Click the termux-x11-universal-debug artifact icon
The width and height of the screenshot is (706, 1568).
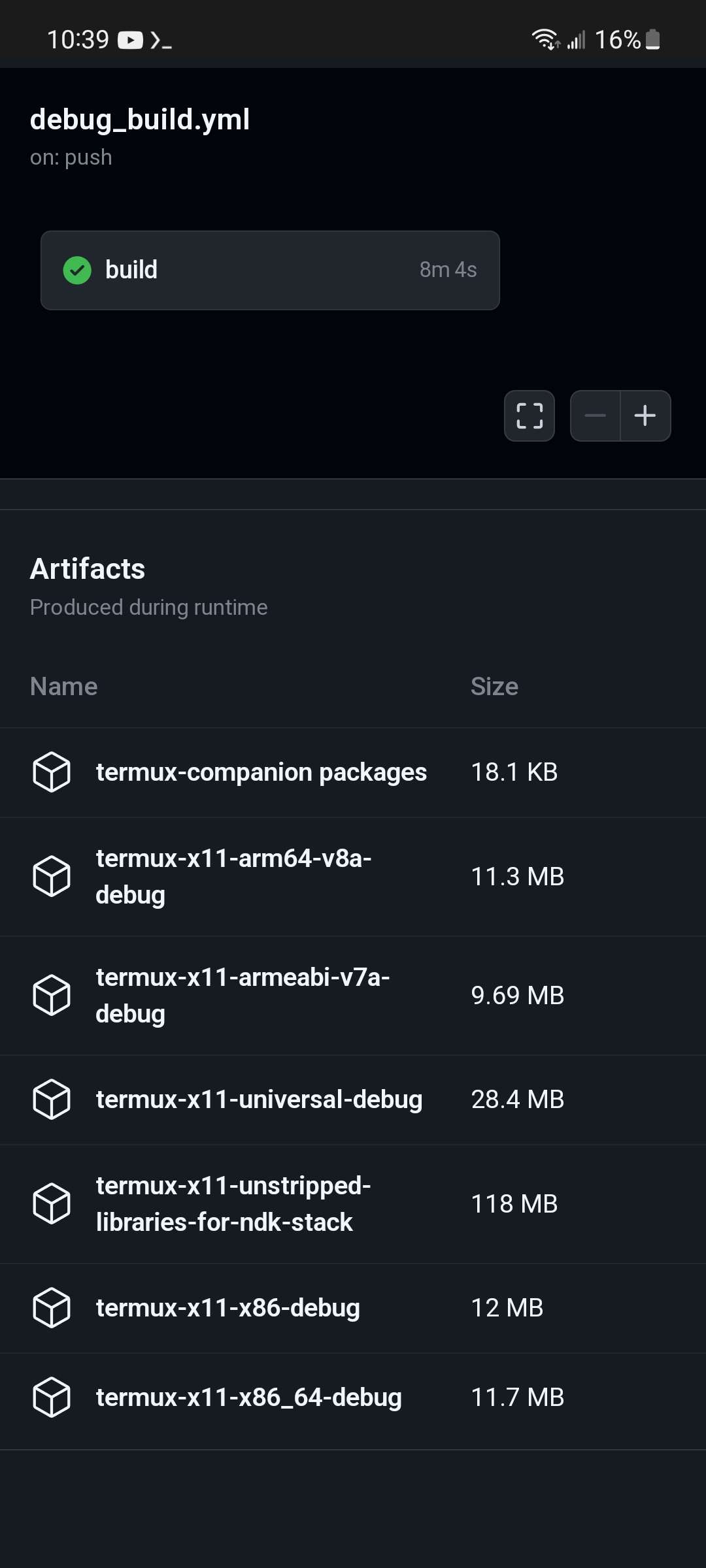[x=52, y=1099]
